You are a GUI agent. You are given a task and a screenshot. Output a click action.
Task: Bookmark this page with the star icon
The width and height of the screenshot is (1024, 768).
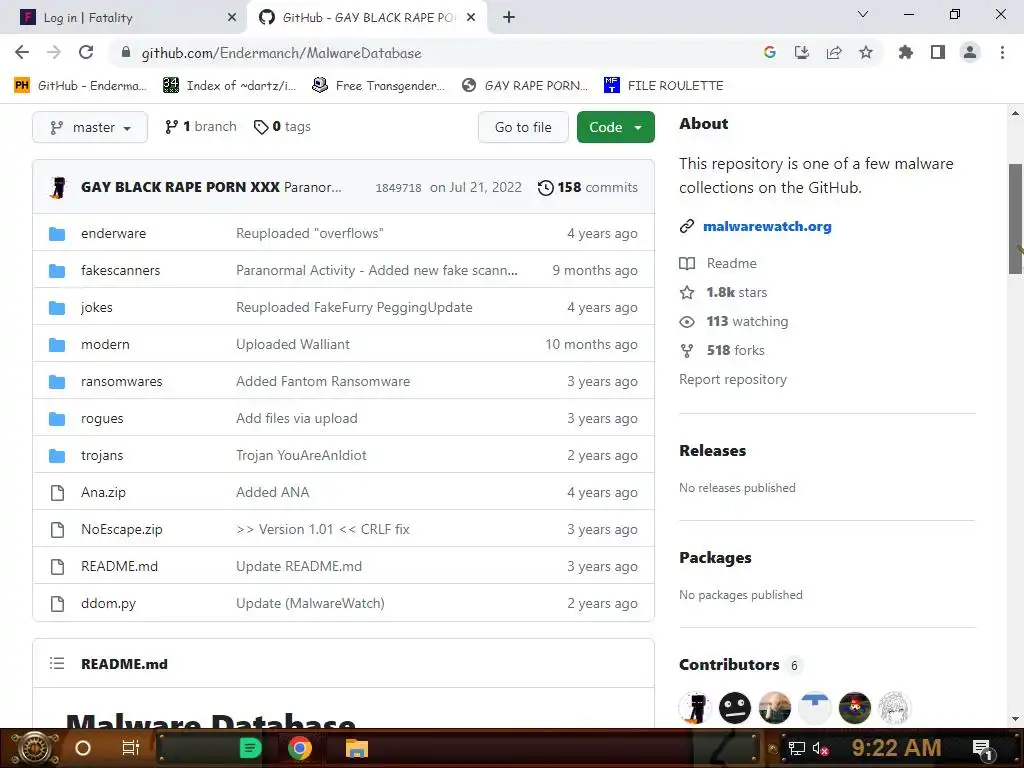click(866, 52)
